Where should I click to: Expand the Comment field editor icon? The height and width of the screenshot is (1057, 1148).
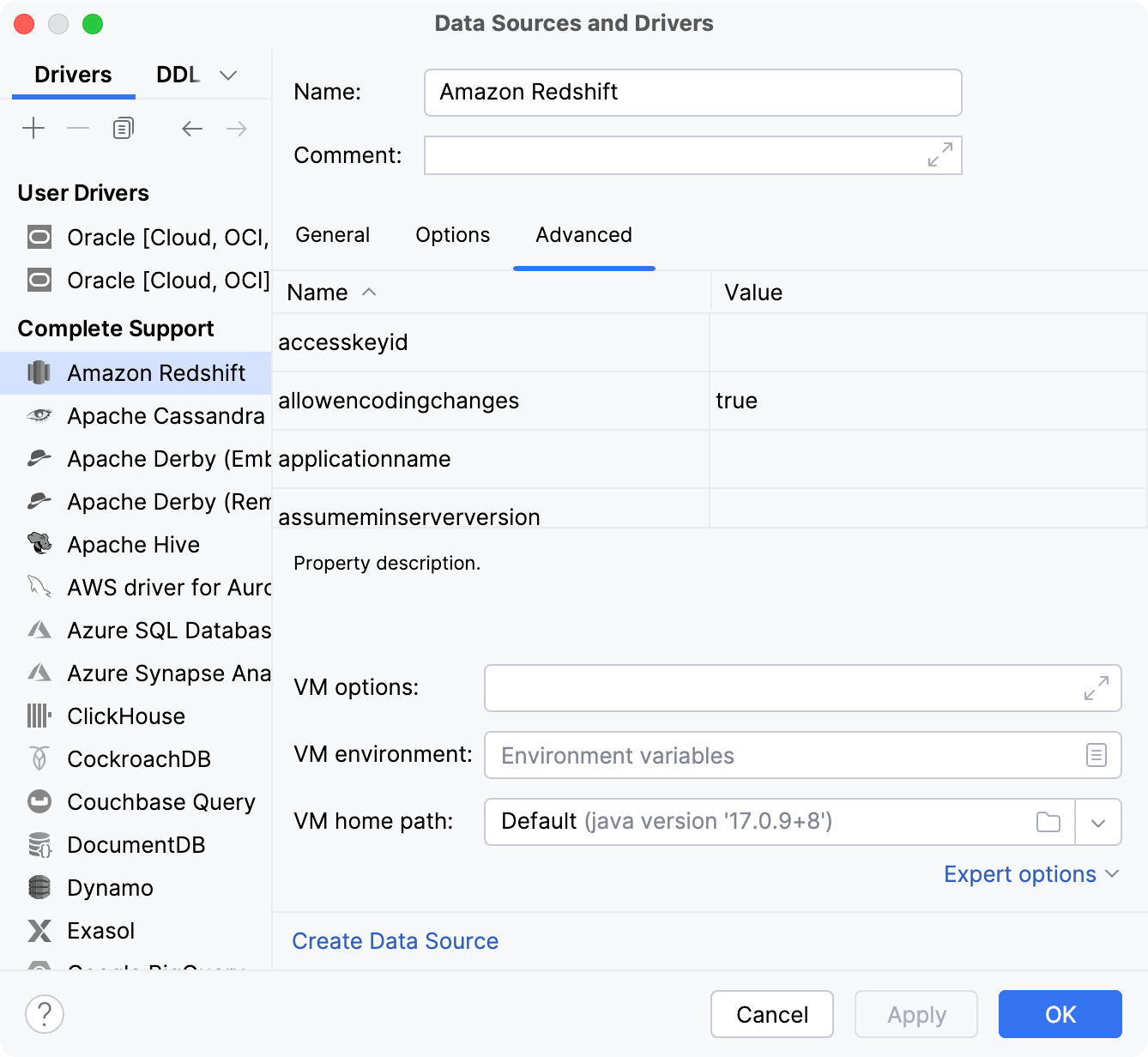tap(940, 155)
